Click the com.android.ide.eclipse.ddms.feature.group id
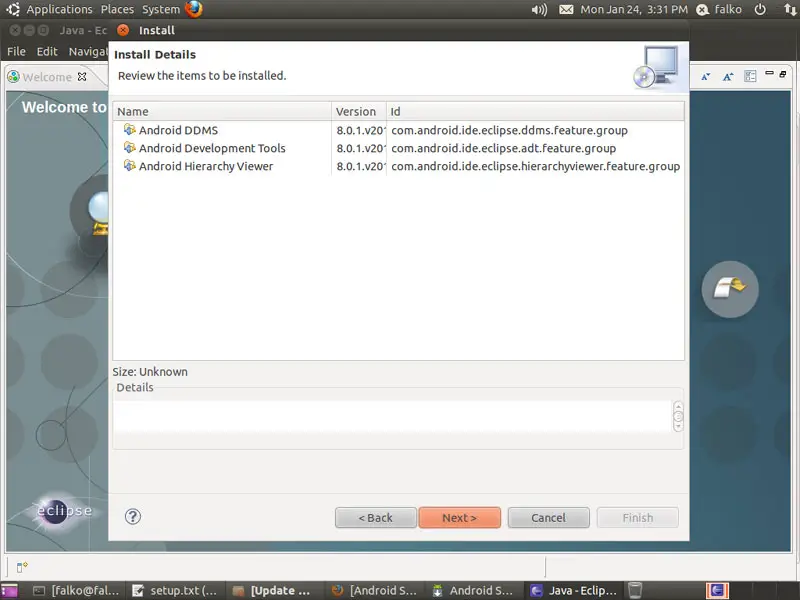 click(x=509, y=130)
